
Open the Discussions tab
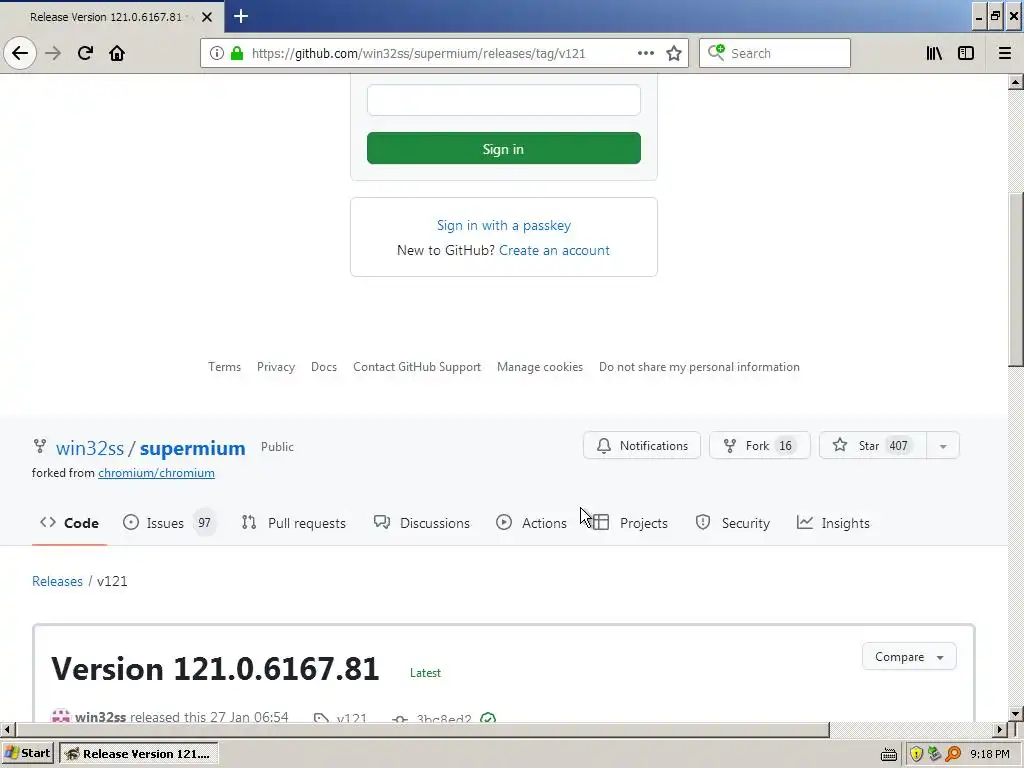pos(421,523)
